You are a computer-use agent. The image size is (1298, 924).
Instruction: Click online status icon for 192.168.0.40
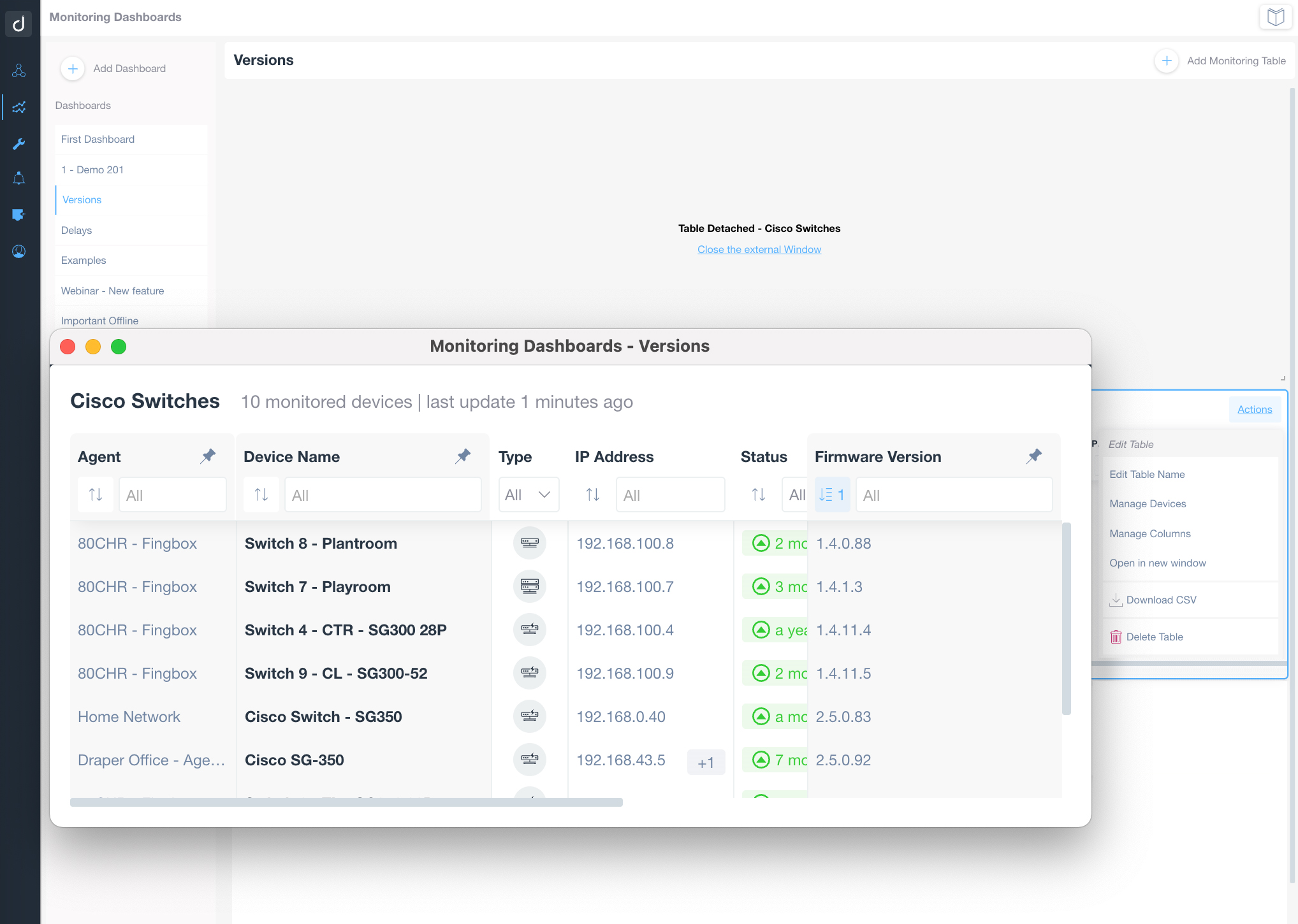(x=761, y=716)
